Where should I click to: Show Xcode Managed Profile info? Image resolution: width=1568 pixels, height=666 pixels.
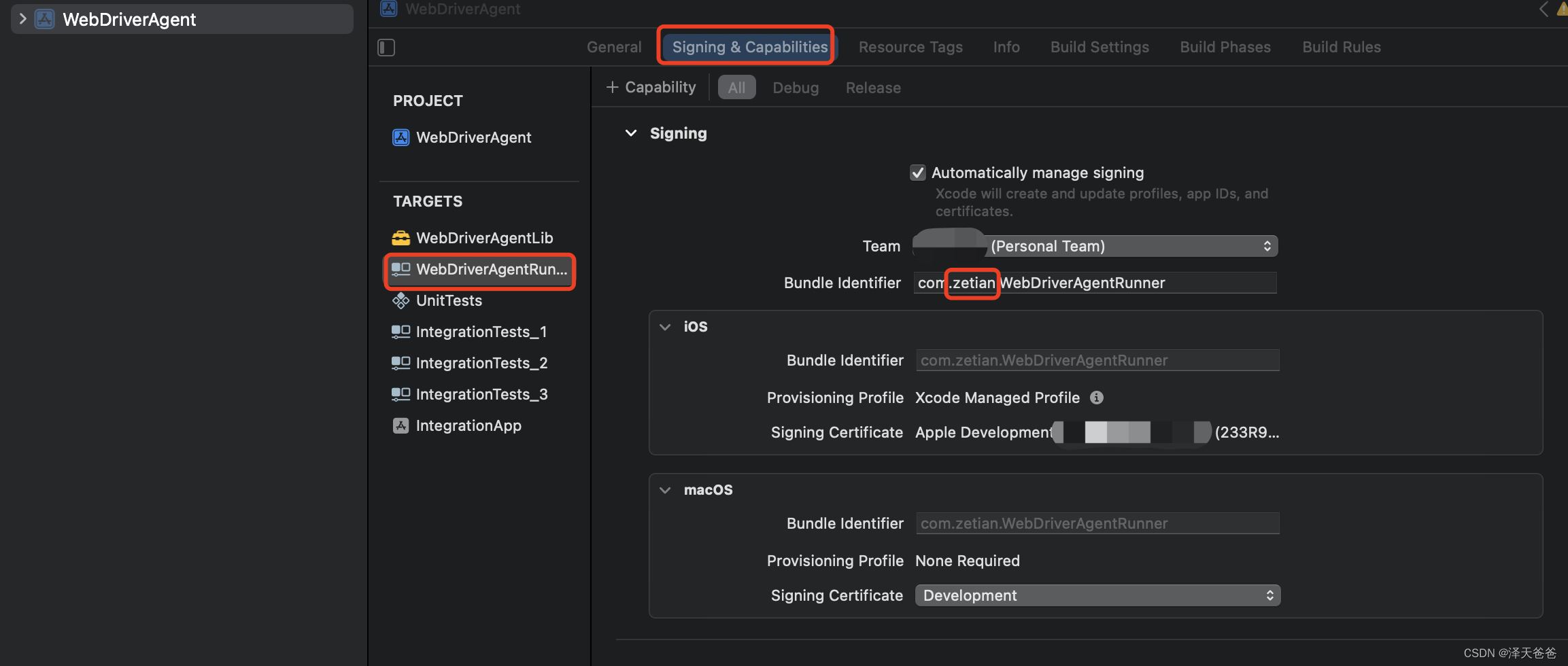tap(1097, 398)
